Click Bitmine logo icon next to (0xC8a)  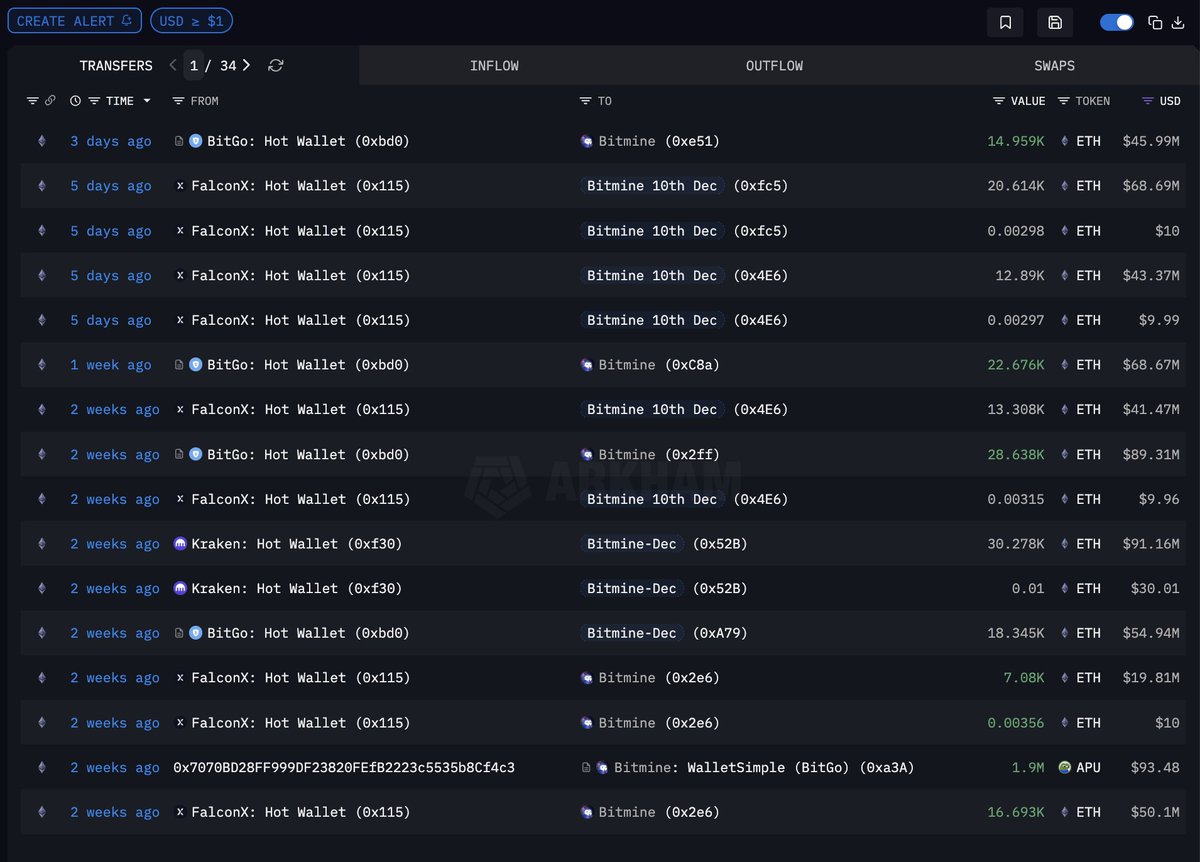click(587, 365)
